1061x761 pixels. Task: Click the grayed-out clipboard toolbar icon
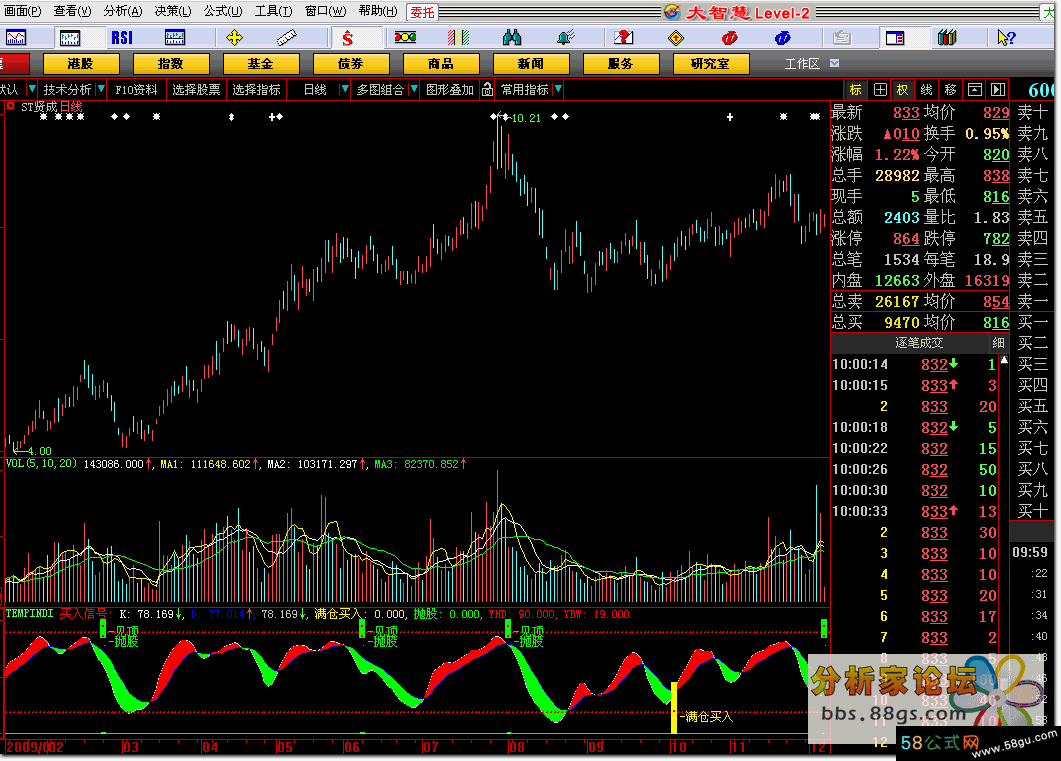(x=842, y=38)
